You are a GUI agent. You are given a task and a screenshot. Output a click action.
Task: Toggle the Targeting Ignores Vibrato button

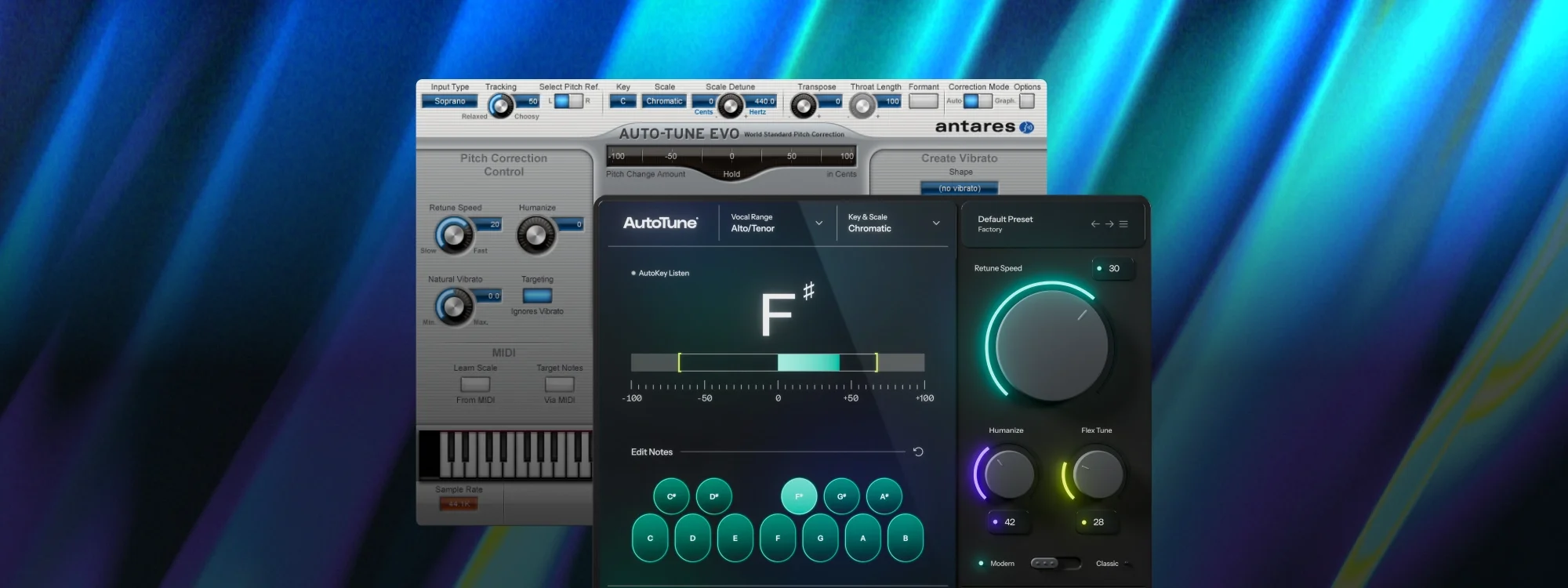coord(537,296)
